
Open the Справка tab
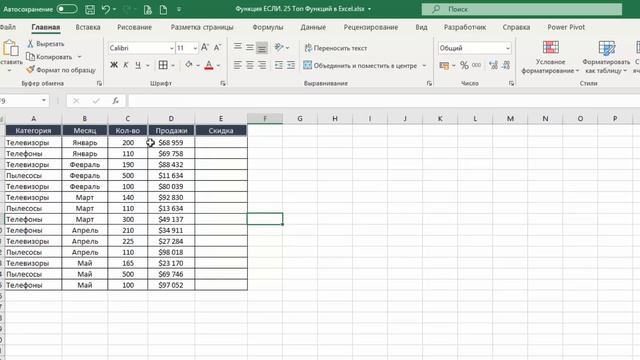pos(516,27)
